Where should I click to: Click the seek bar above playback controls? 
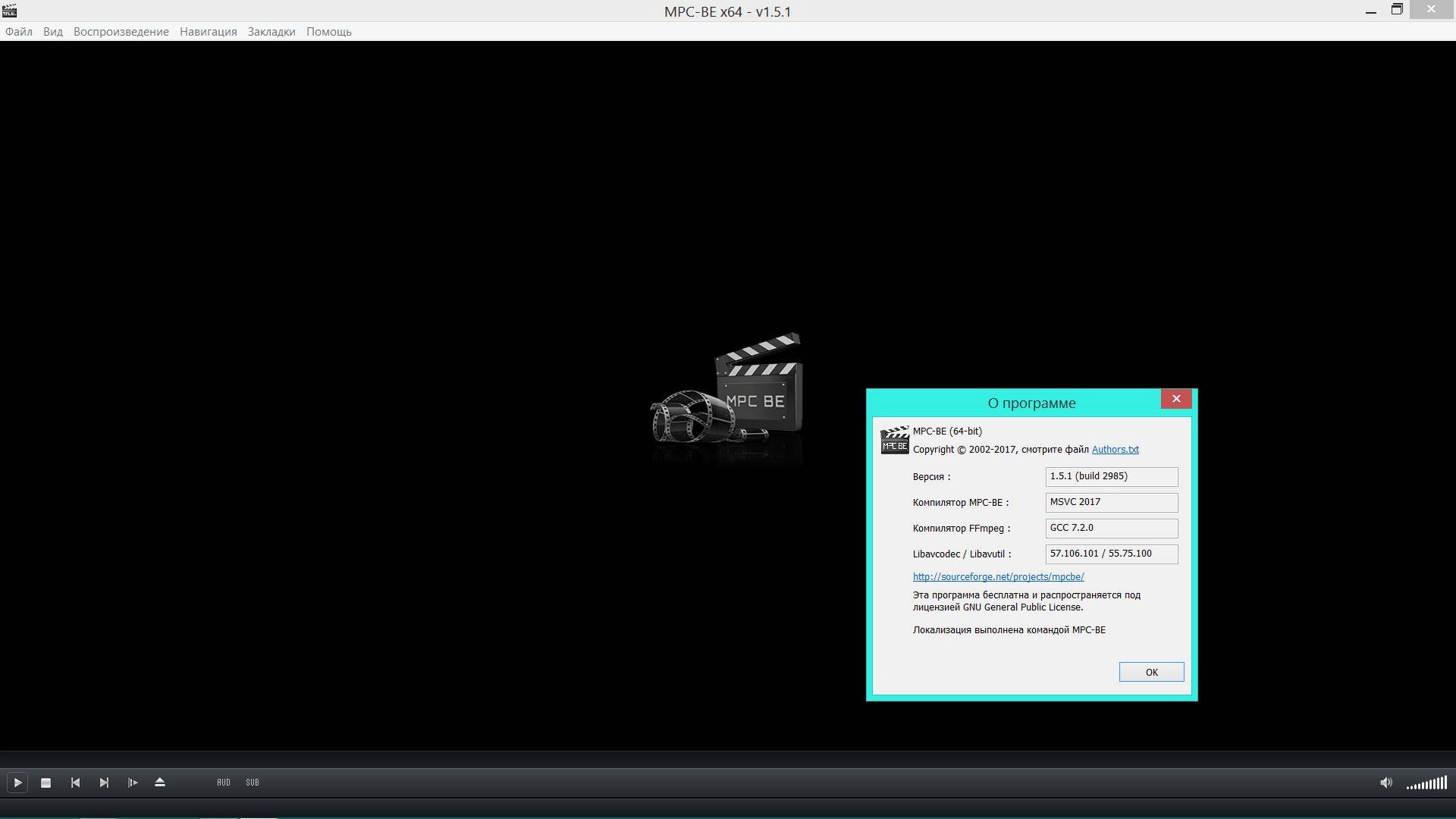(728, 759)
